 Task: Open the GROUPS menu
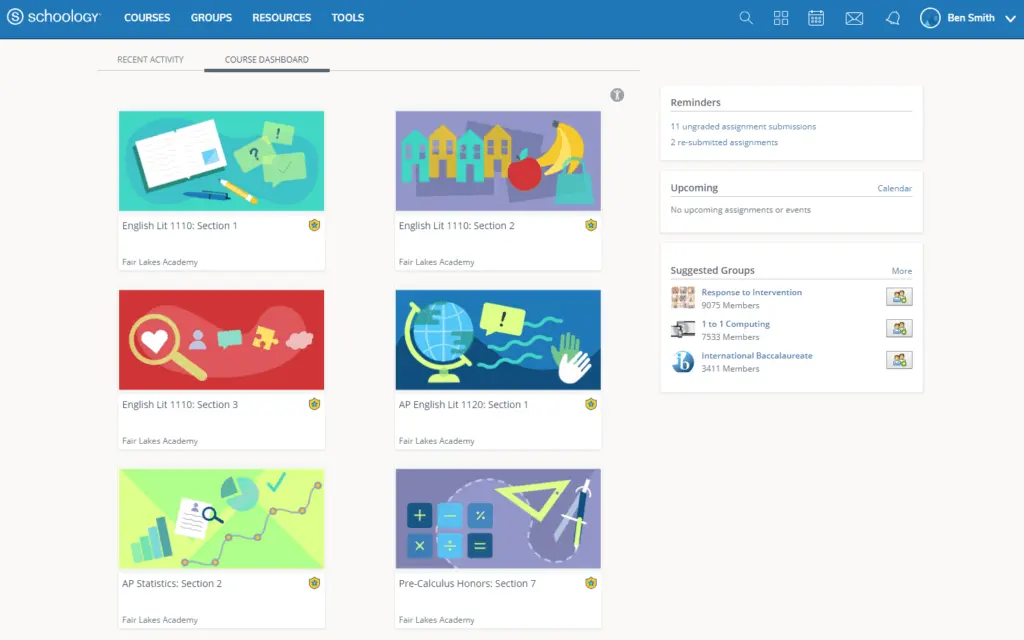point(211,18)
